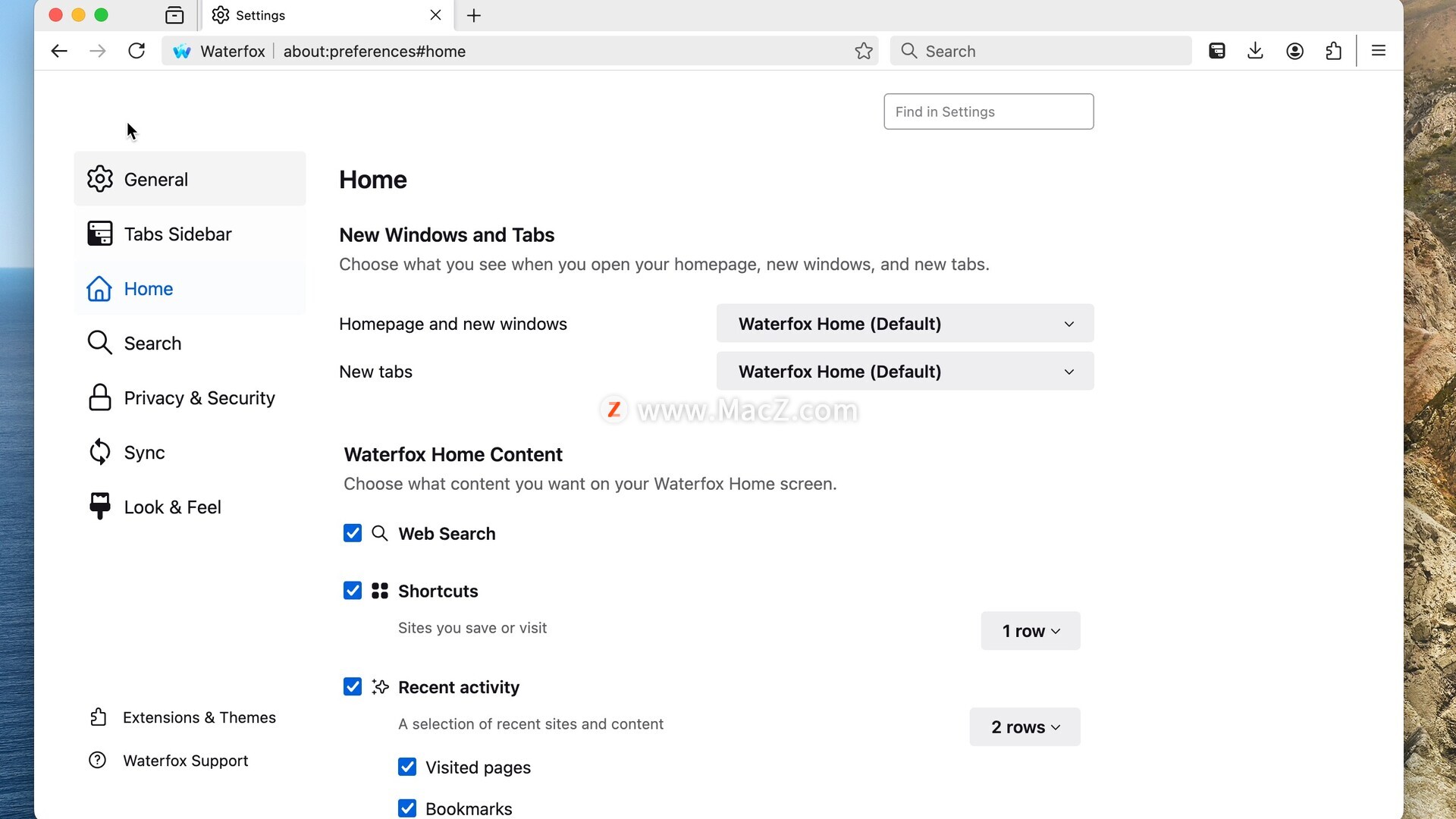Open the hamburger application menu
The width and height of the screenshot is (1456, 819).
pos(1379,51)
